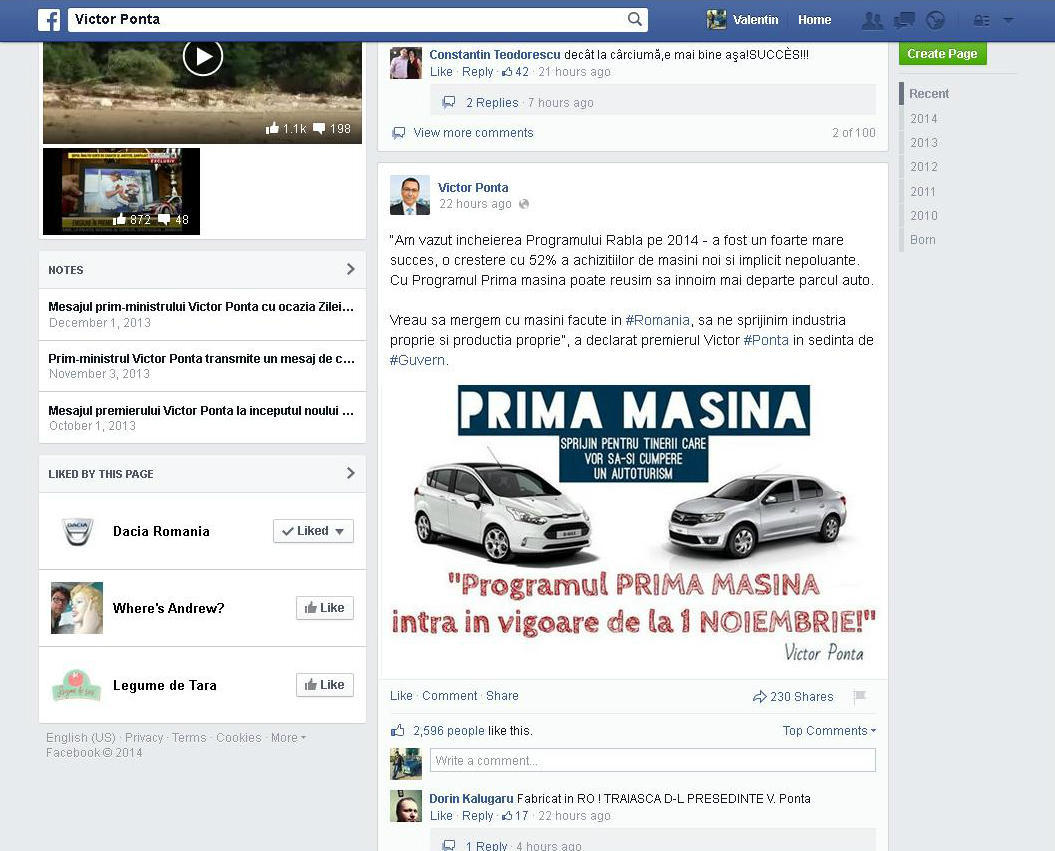
Task: Click post timestamp 22 hours ago
Action: point(475,204)
